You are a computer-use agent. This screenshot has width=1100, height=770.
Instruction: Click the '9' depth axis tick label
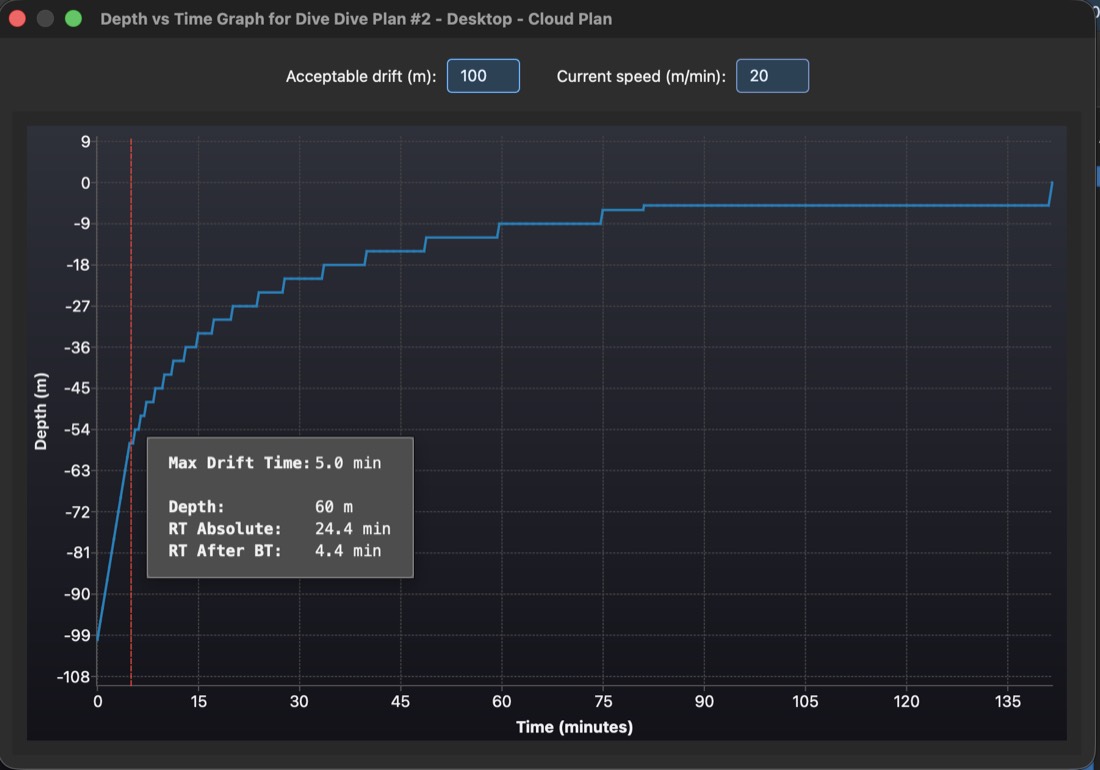click(x=86, y=142)
